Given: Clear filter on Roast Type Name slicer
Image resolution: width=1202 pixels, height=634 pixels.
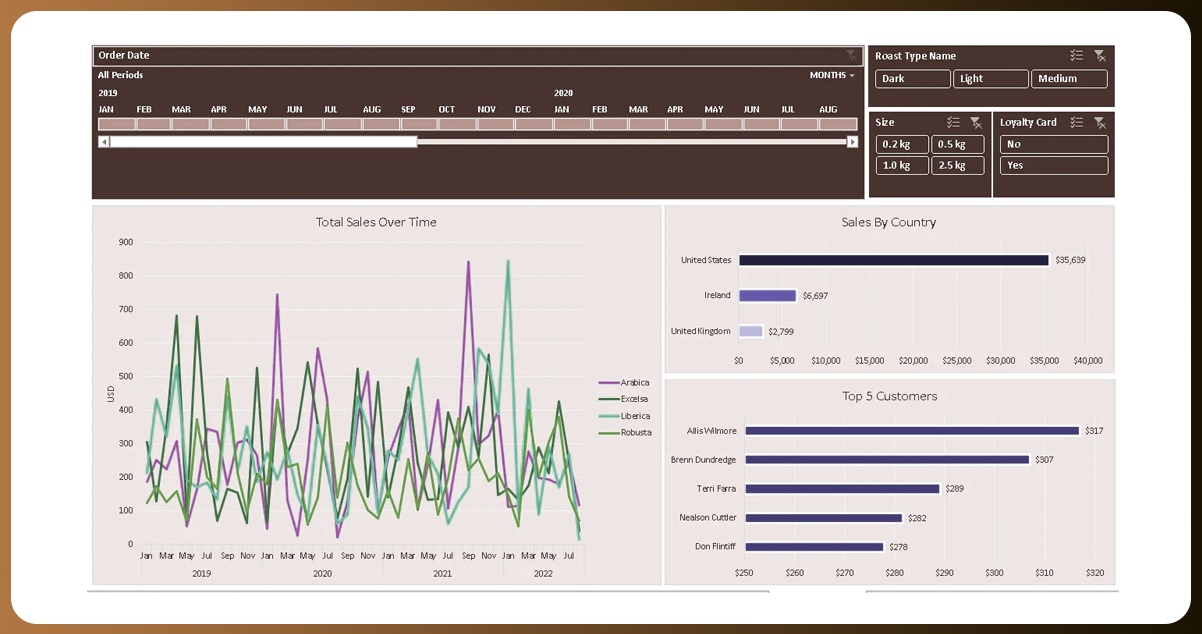Looking at the screenshot, I should tap(1100, 56).
